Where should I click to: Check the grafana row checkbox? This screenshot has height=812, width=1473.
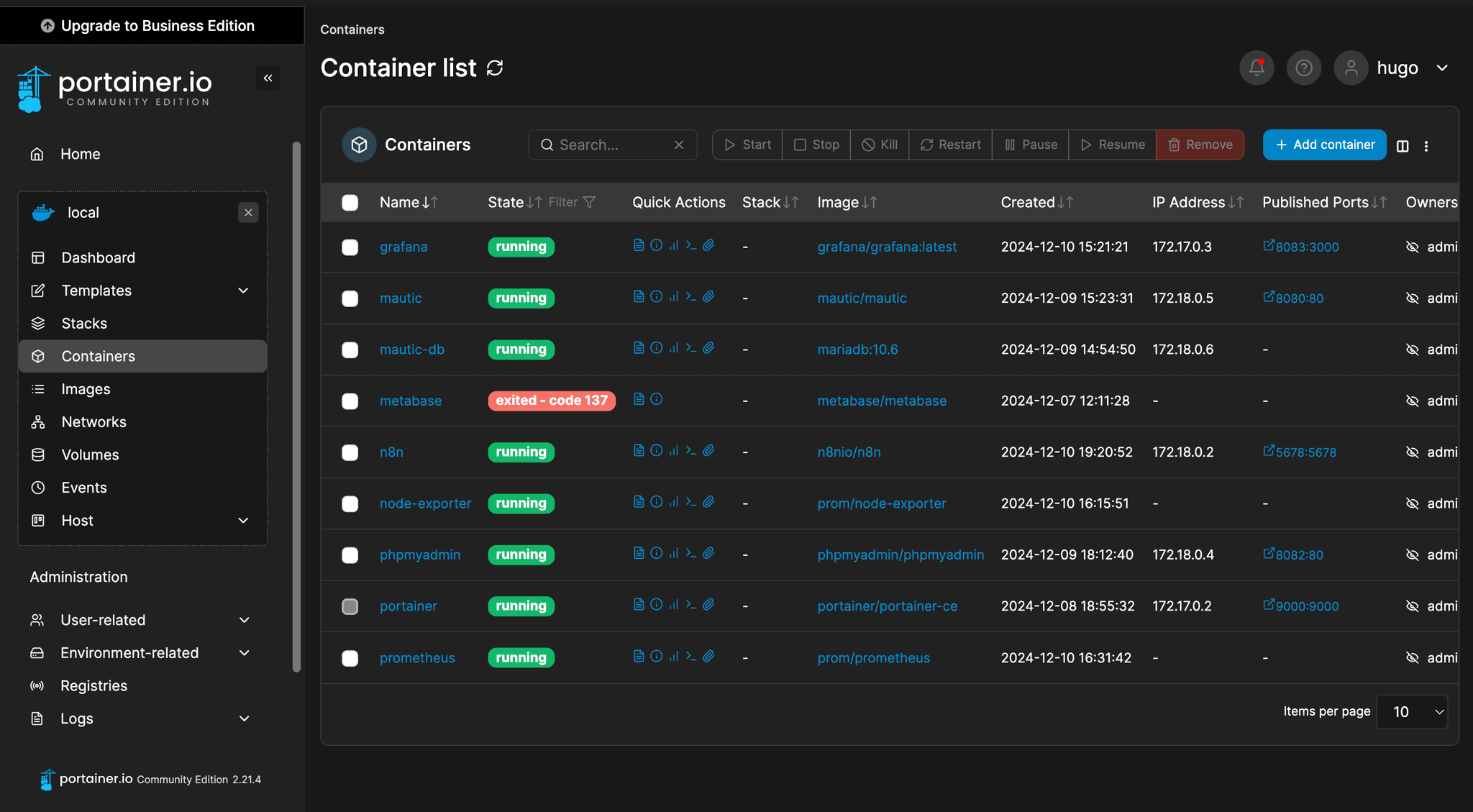tap(350, 247)
